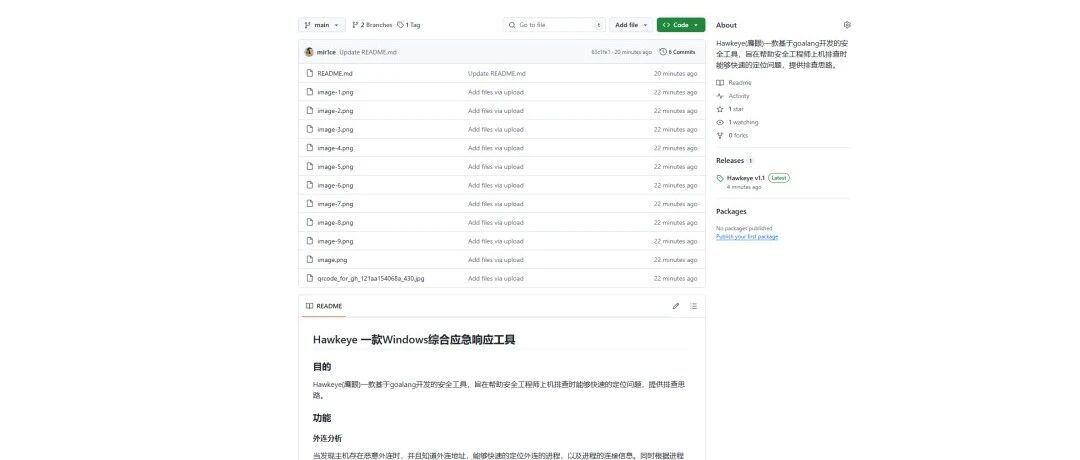Open the mir1ce author profile link
Screen dimensions: 1080x460
coord(326,52)
